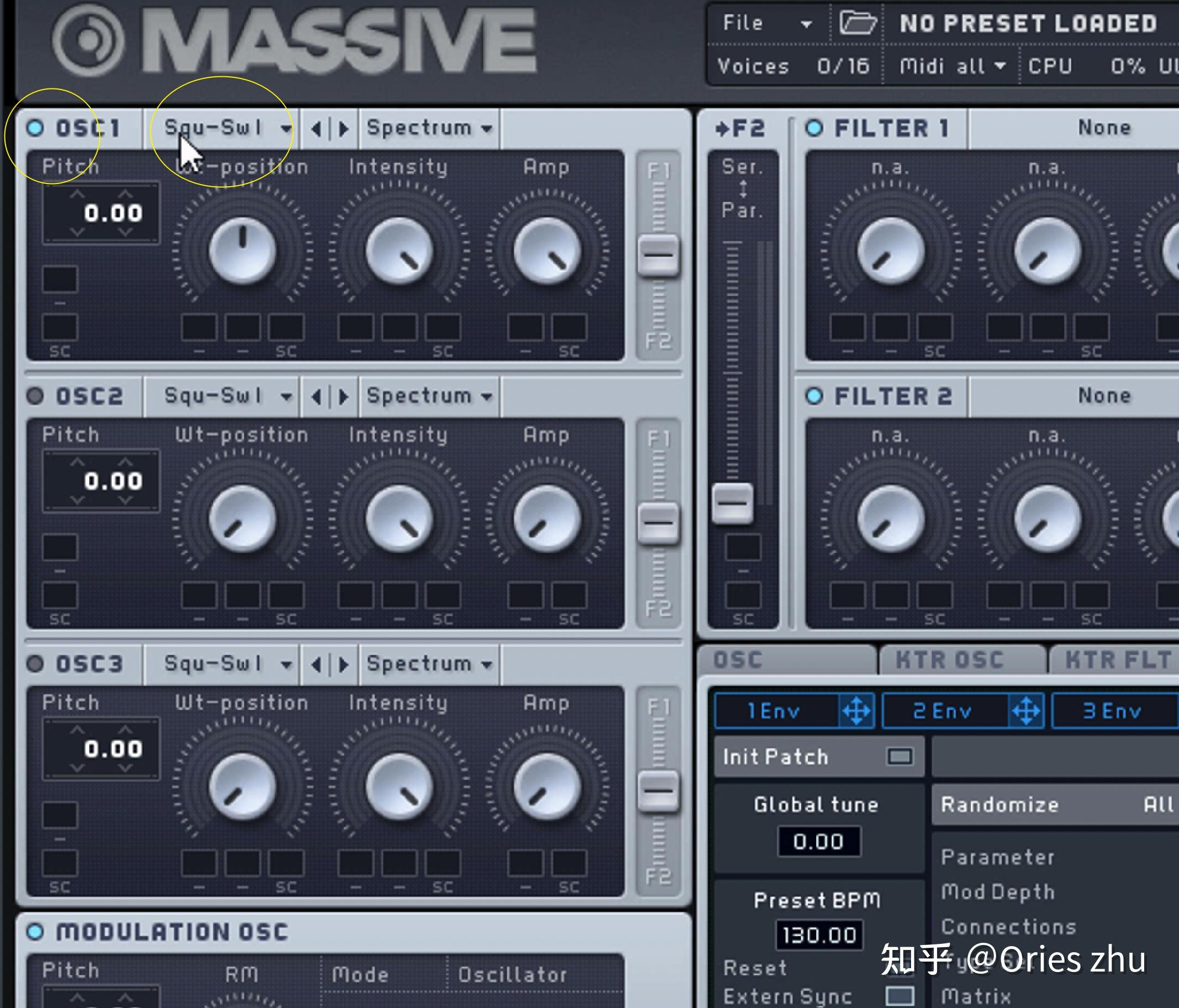Enable the Extern Sync checkbox
The height and width of the screenshot is (1008, 1179).
(899, 996)
